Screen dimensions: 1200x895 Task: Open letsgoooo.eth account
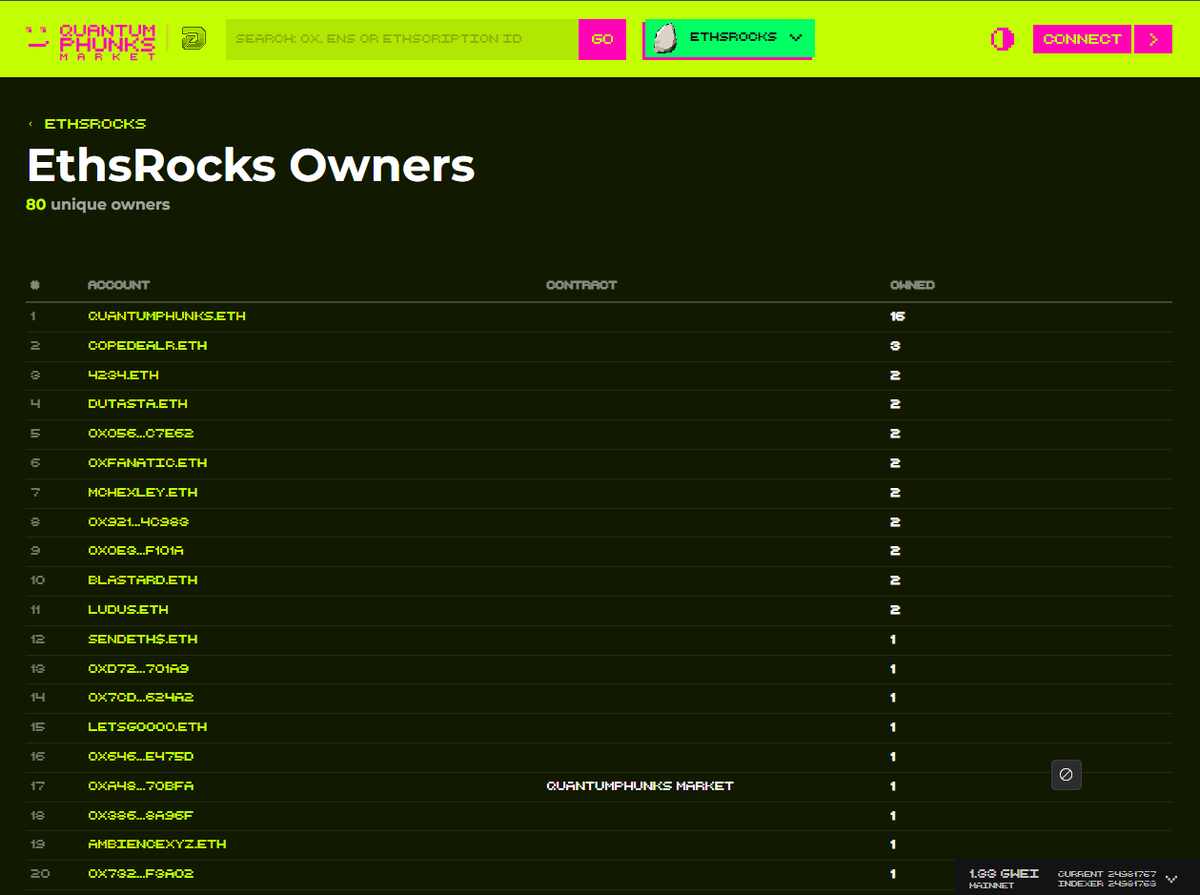pos(148,727)
